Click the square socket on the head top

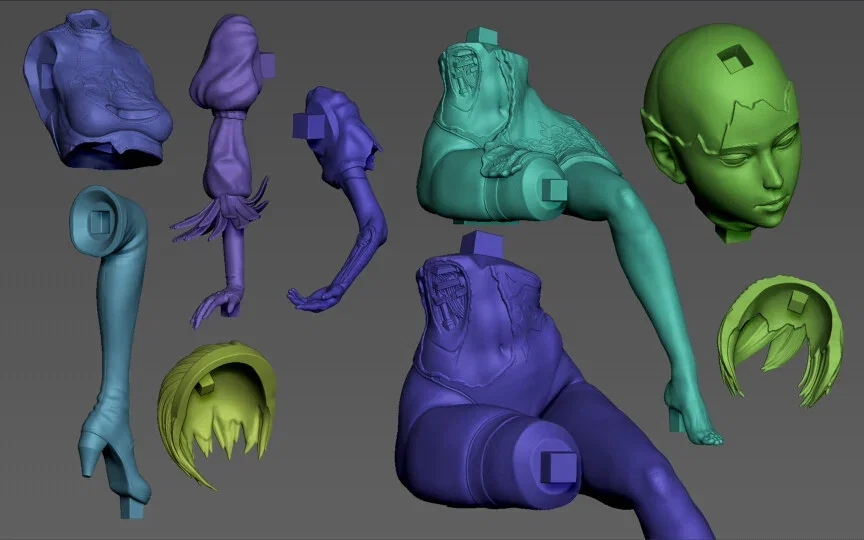pyautogui.click(x=734, y=60)
